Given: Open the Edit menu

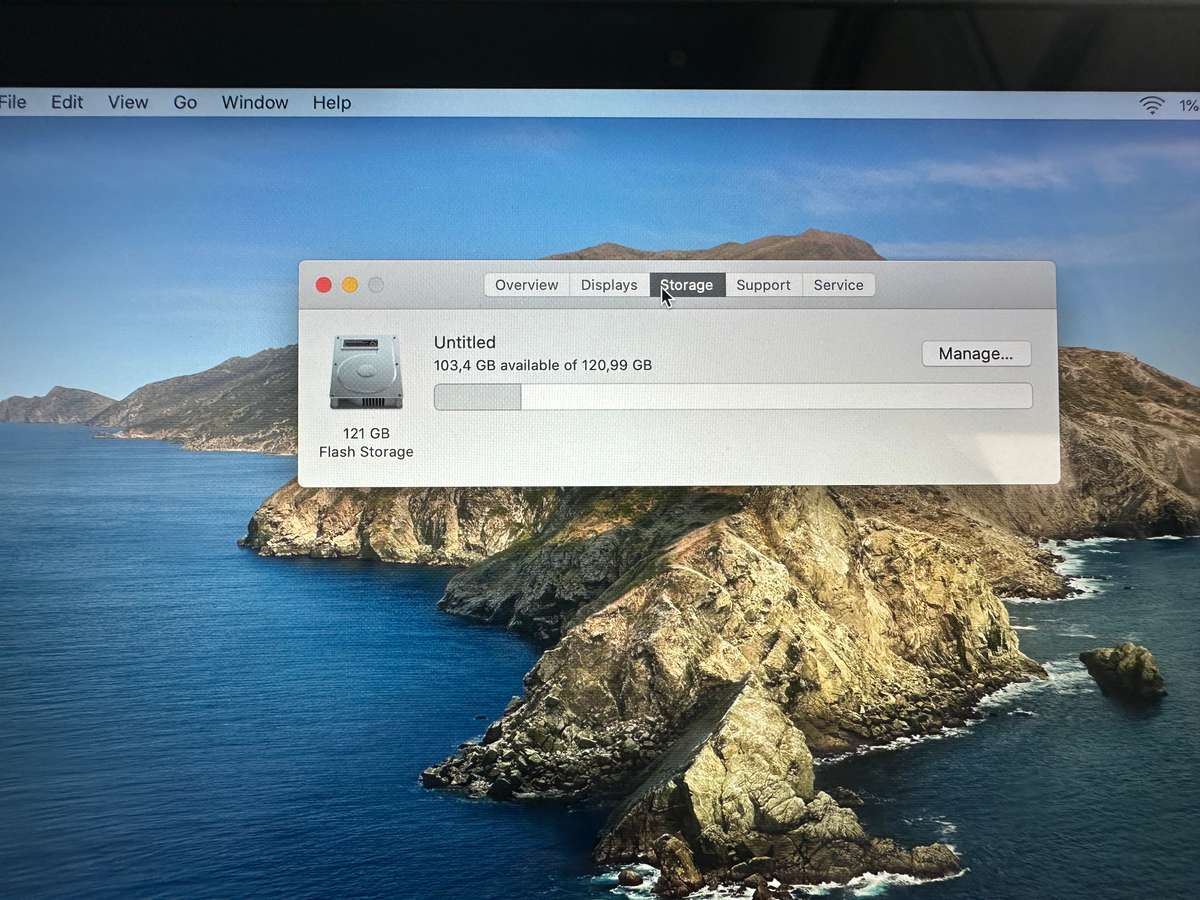Looking at the screenshot, I should pos(66,102).
